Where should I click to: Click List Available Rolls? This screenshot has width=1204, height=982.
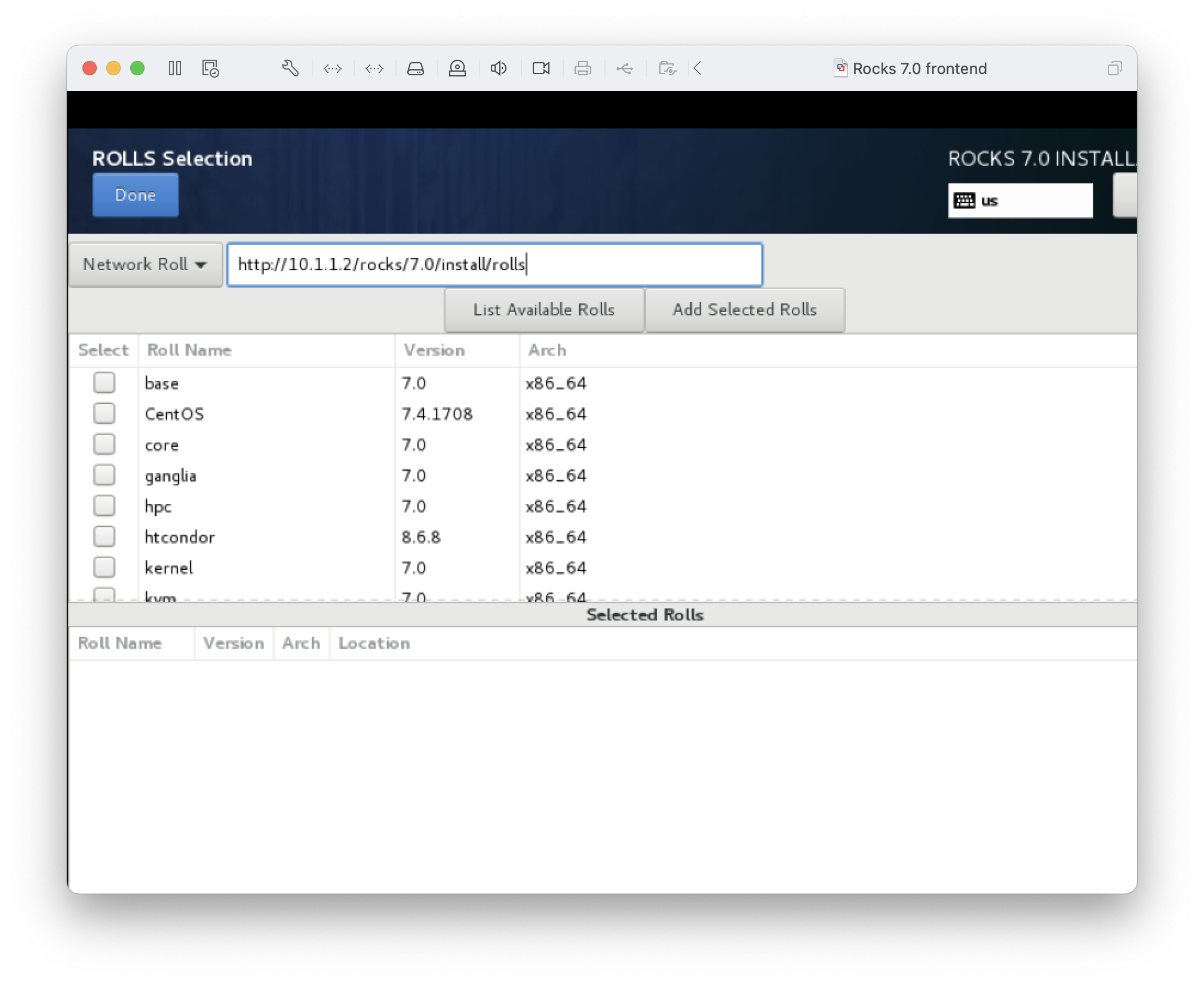544,309
